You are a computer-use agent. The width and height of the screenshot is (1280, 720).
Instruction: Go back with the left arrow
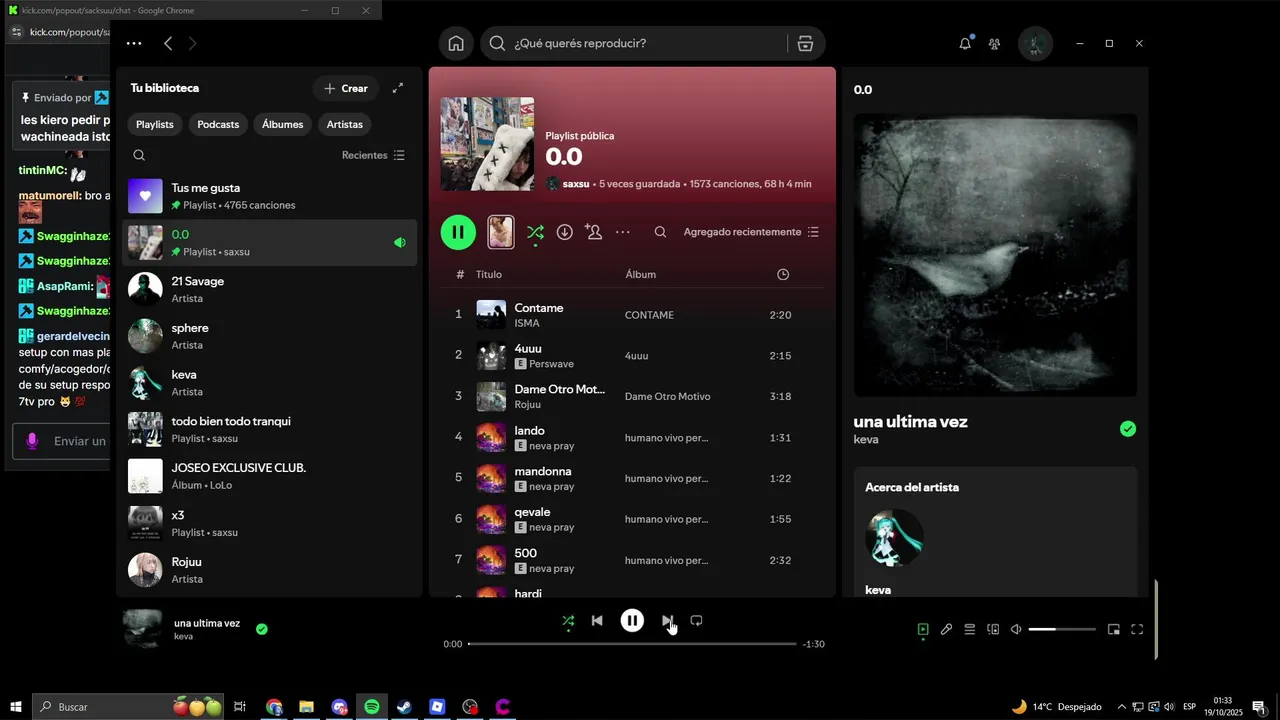click(168, 44)
